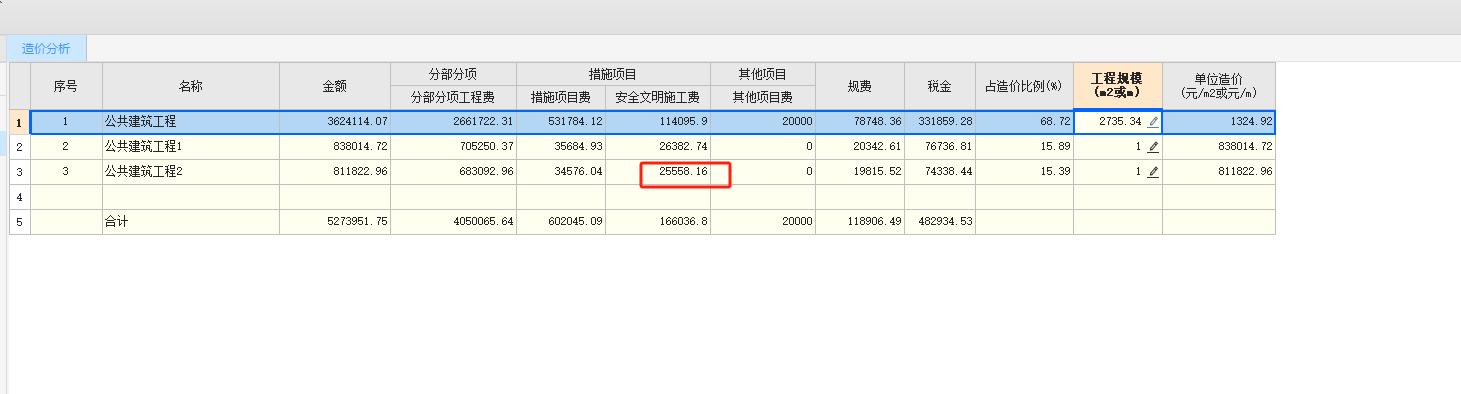Select the 公共建筑工程2 name cell

click(191, 172)
